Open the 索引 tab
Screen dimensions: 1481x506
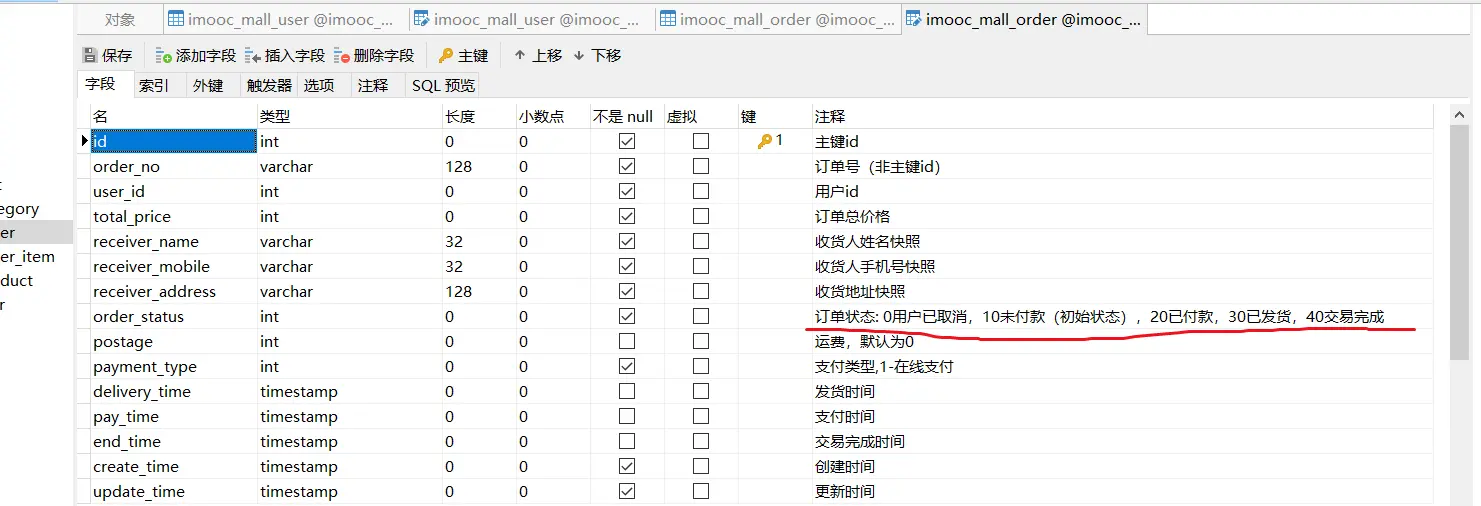[x=154, y=86]
